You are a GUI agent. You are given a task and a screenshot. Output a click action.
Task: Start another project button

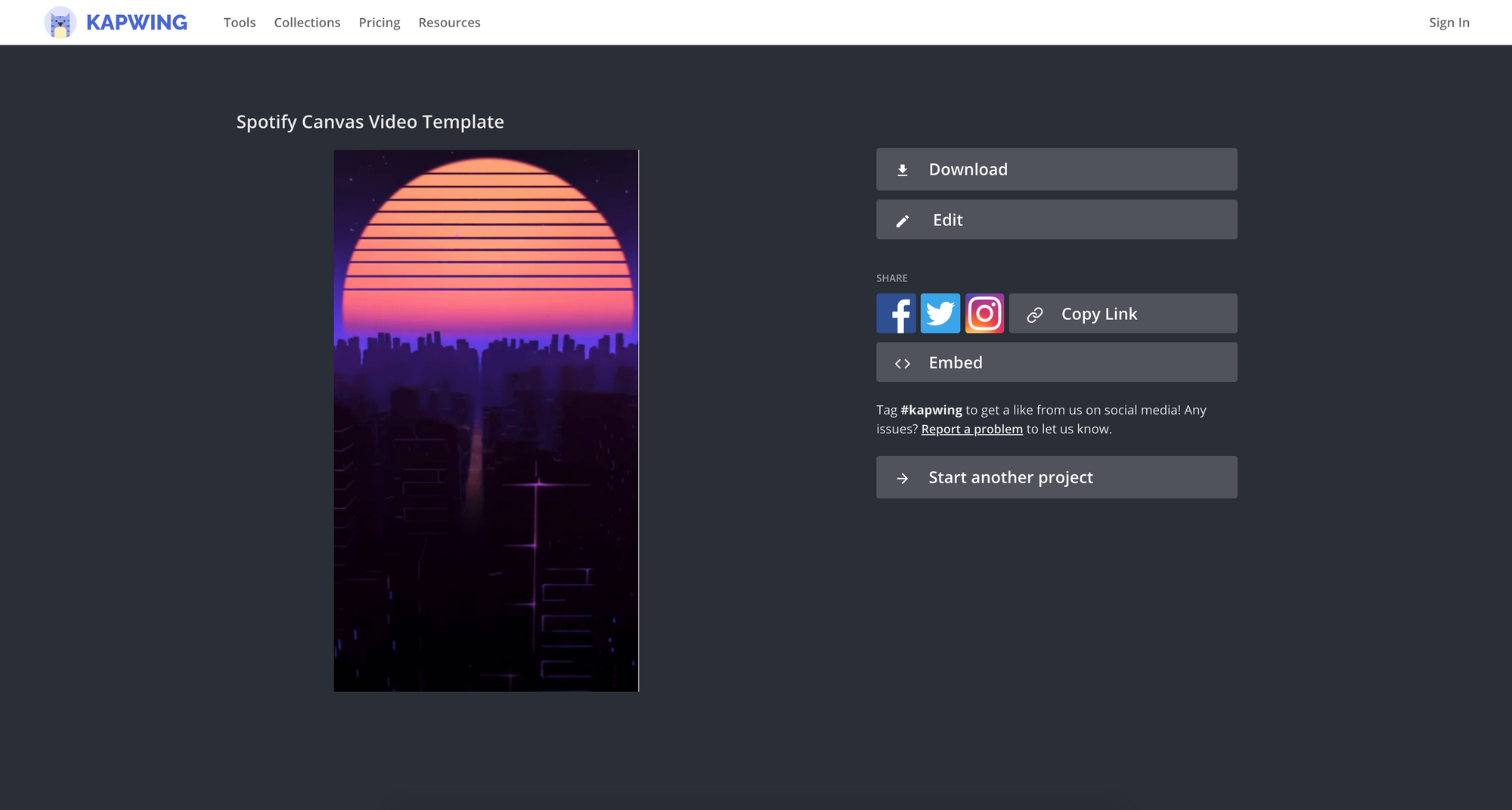[x=1056, y=477]
